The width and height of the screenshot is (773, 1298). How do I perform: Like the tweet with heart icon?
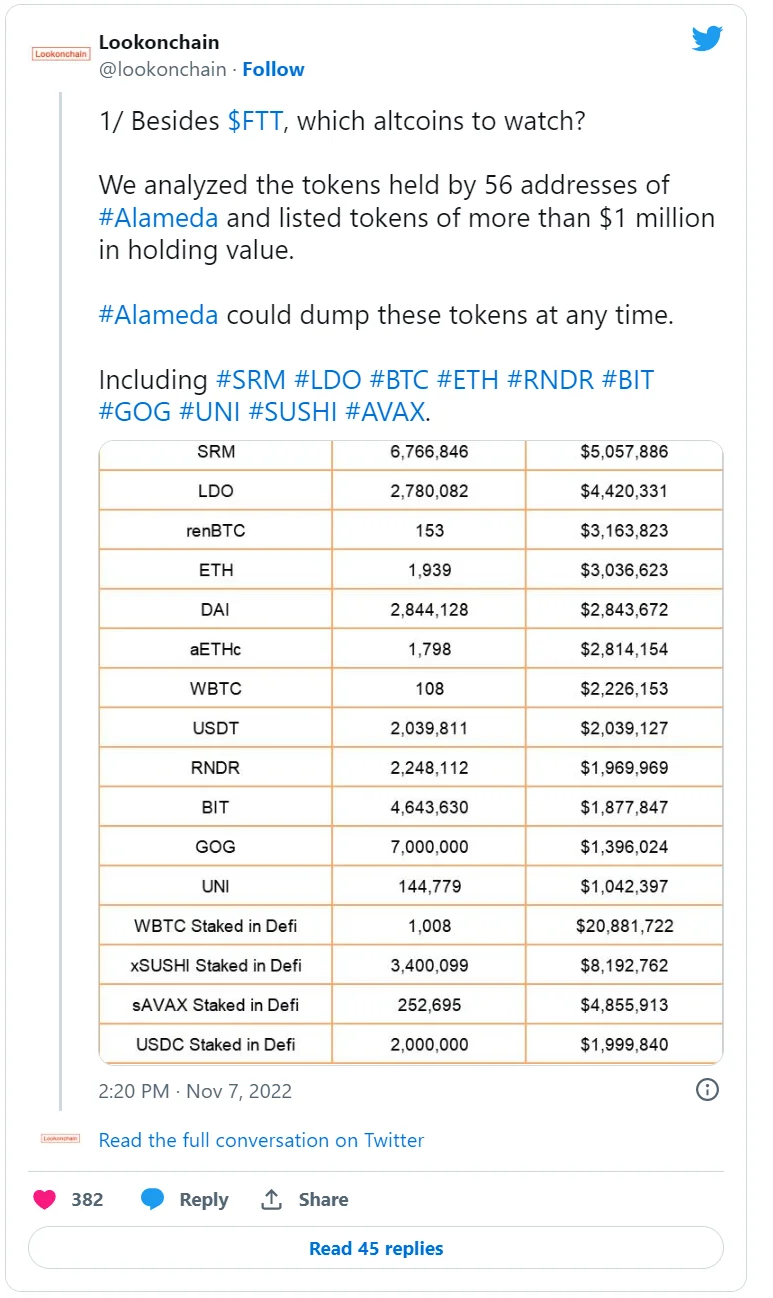(45, 1199)
